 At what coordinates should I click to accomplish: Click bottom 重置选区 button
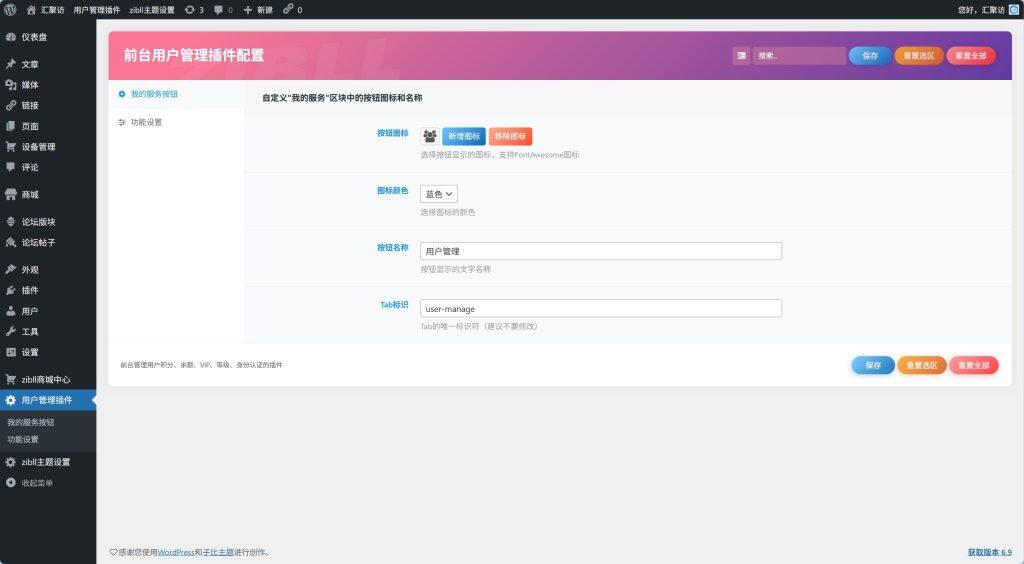[922, 365]
